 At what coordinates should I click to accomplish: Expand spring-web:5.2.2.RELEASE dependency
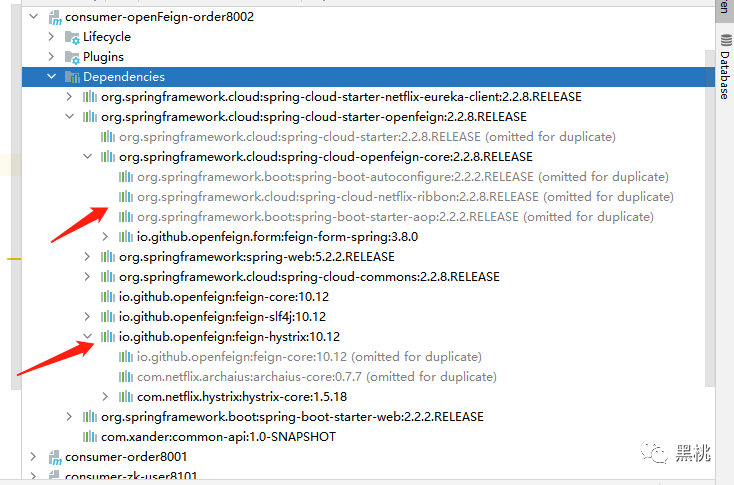point(88,257)
